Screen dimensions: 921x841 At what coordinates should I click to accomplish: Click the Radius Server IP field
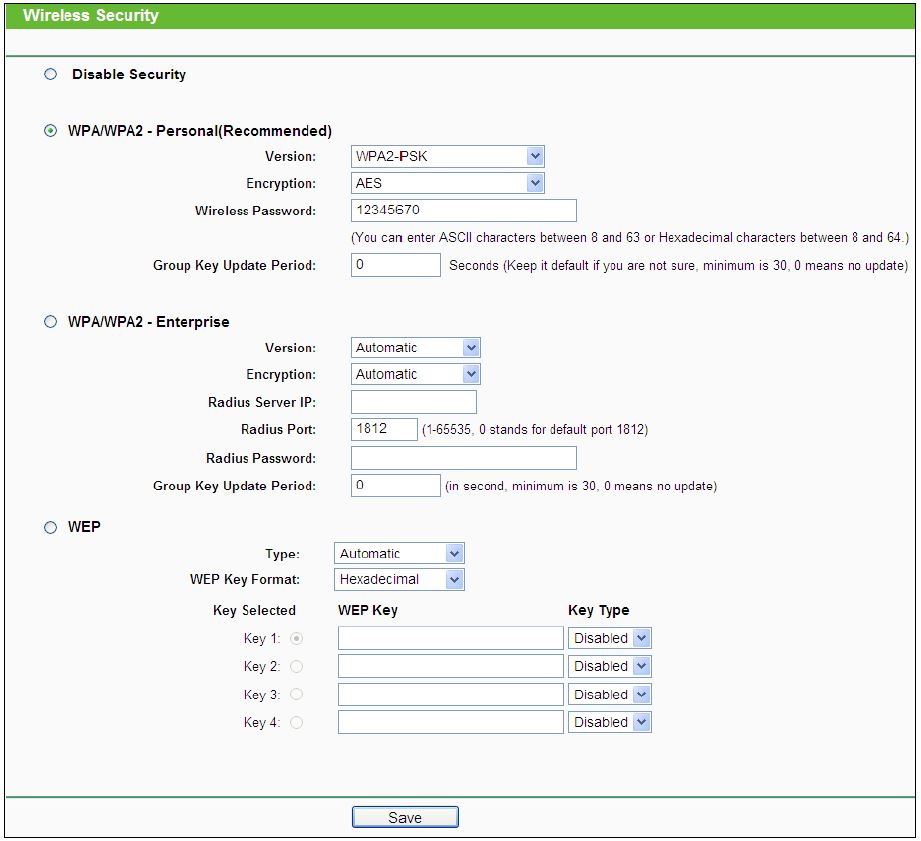tap(414, 402)
